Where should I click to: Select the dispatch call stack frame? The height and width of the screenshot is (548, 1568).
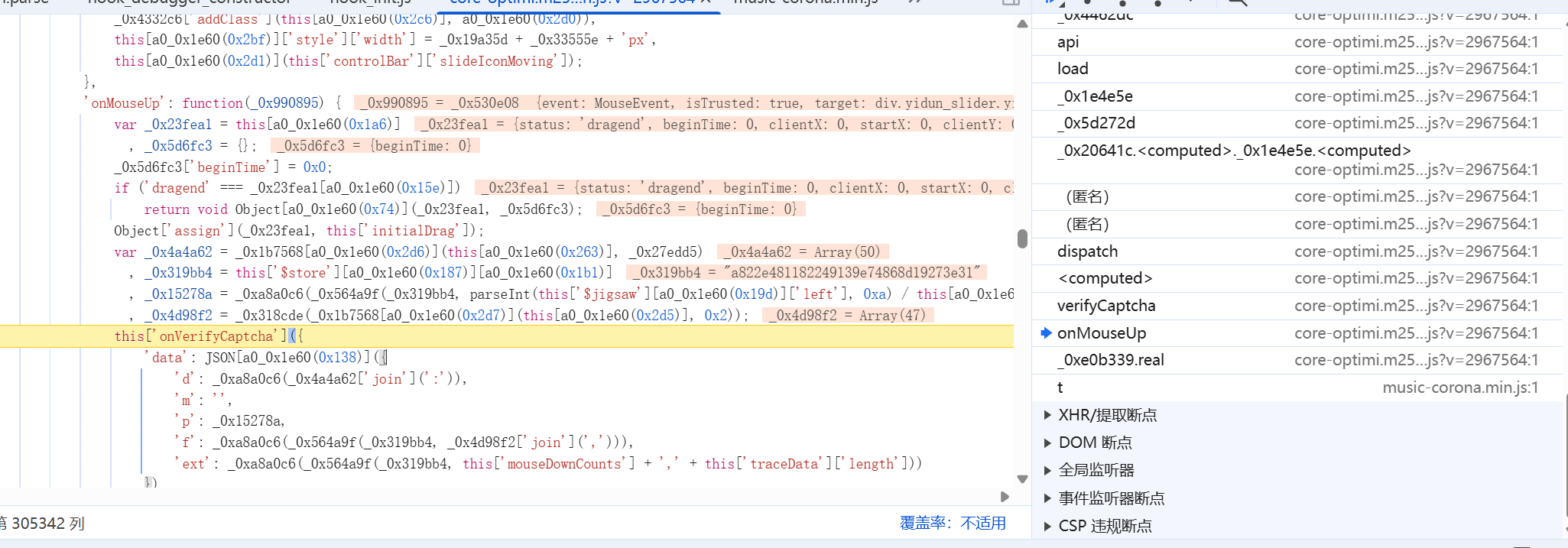pyautogui.click(x=1297, y=251)
